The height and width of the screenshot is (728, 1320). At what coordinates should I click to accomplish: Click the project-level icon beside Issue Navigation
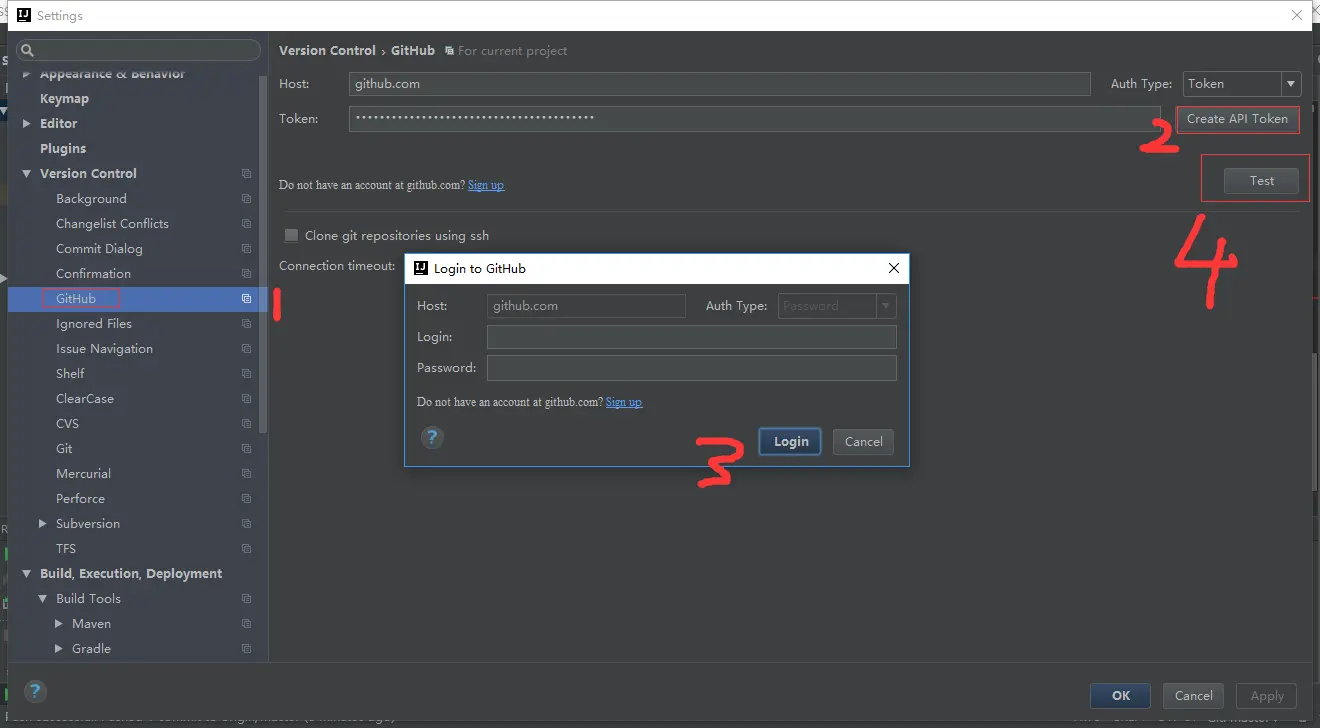(x=246, y=349)
